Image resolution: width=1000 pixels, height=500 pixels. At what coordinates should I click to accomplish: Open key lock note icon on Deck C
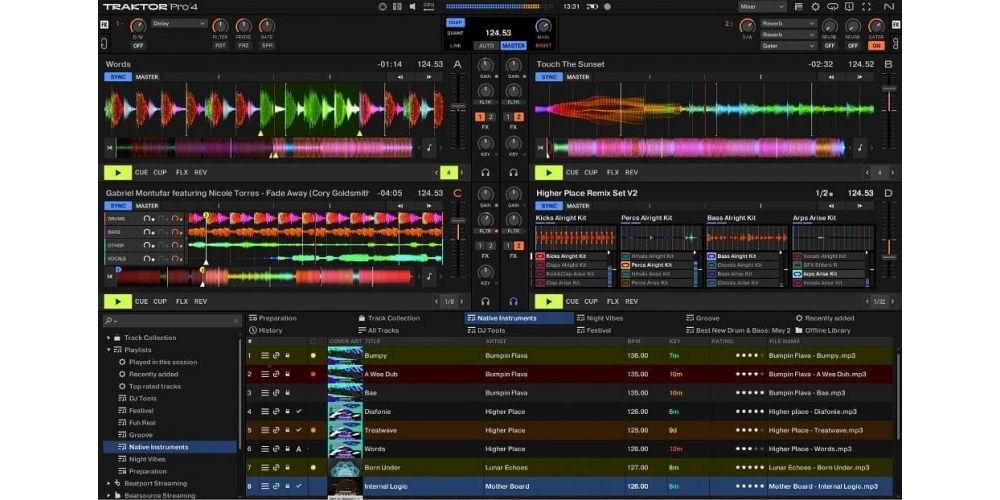click(429, 276)
